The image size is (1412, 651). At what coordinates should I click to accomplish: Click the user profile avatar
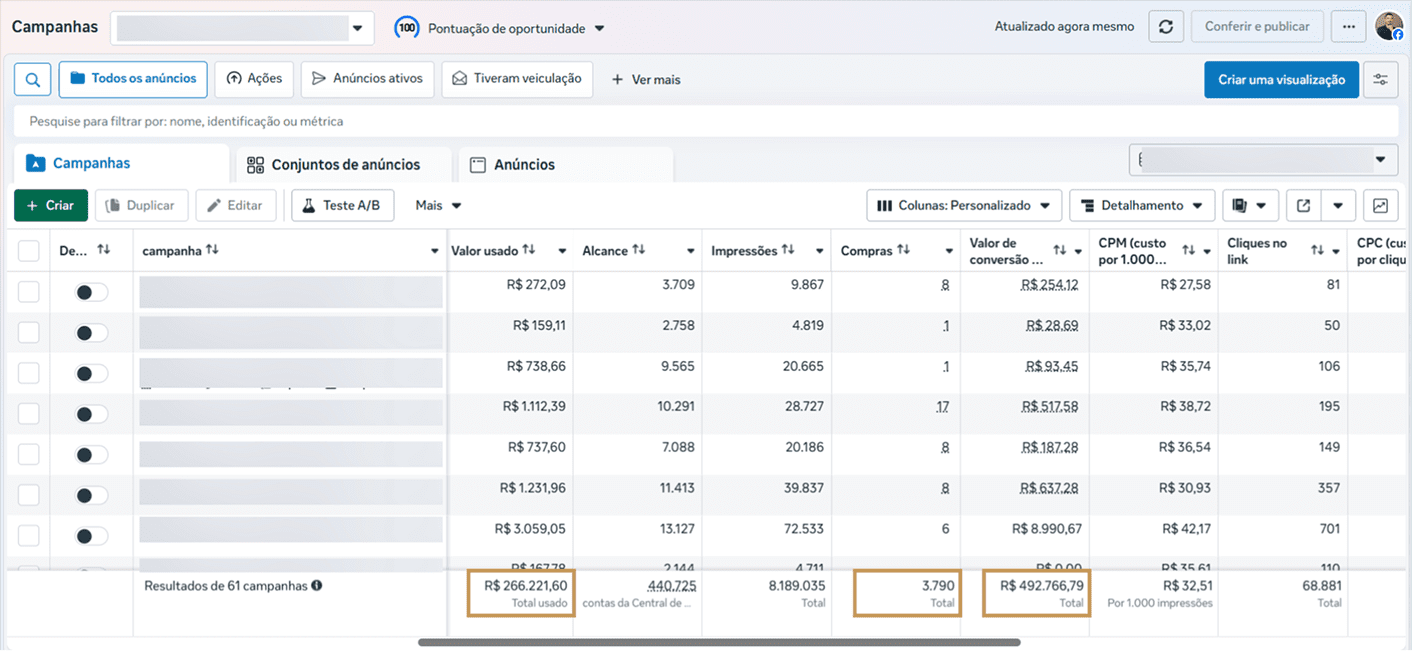[x=1389, y=27]
